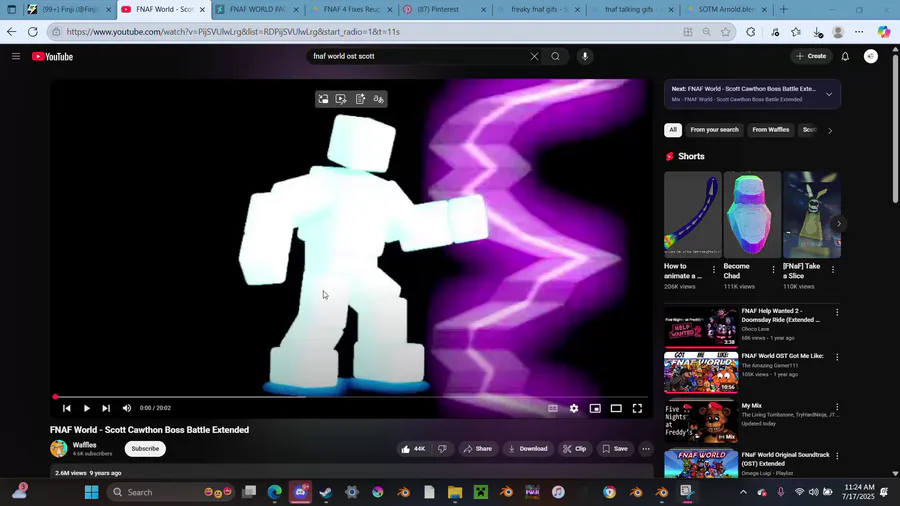Mute the video with the volume icon

point(127,408)
